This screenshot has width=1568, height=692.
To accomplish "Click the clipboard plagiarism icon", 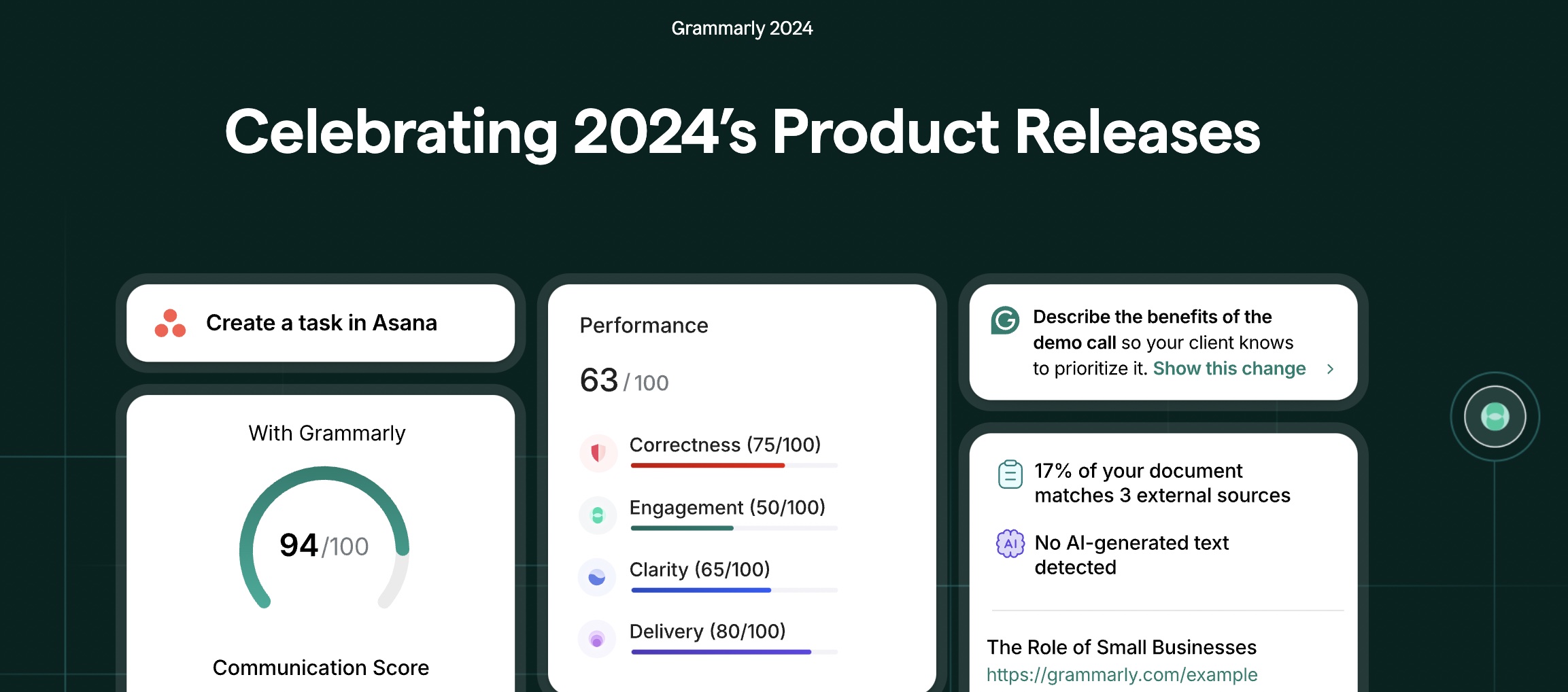I will pyautogui.click(x=1010, y=474).
